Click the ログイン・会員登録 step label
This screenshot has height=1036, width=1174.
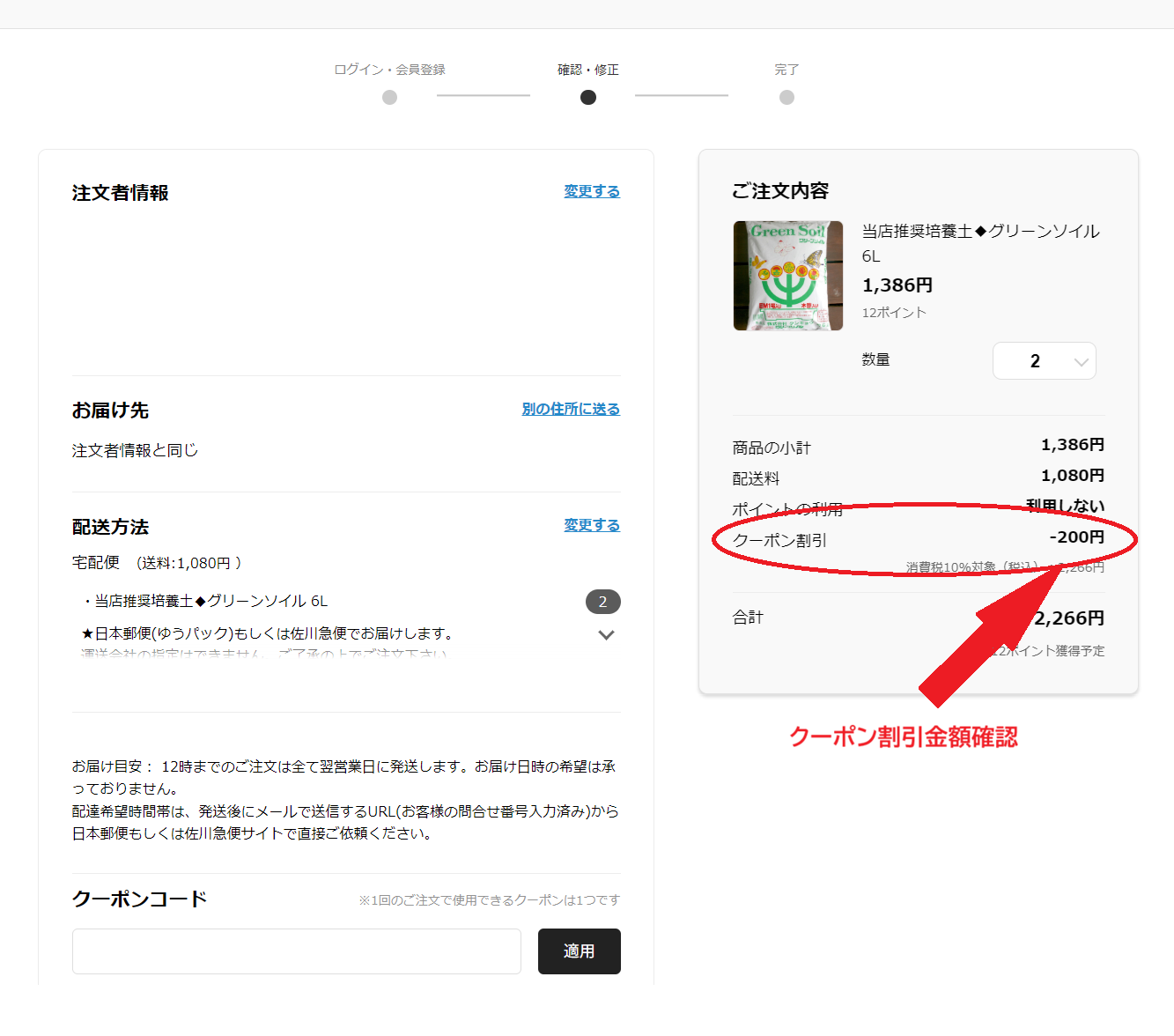point(389,70)
